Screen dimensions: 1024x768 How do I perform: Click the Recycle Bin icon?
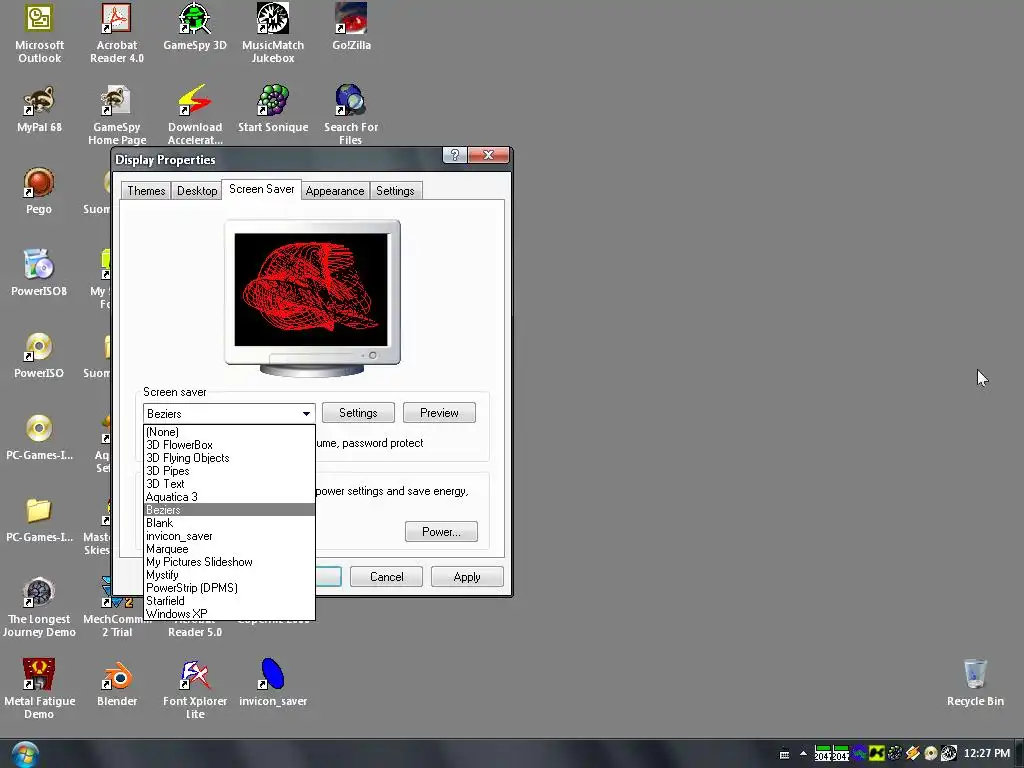pos(975,684)
